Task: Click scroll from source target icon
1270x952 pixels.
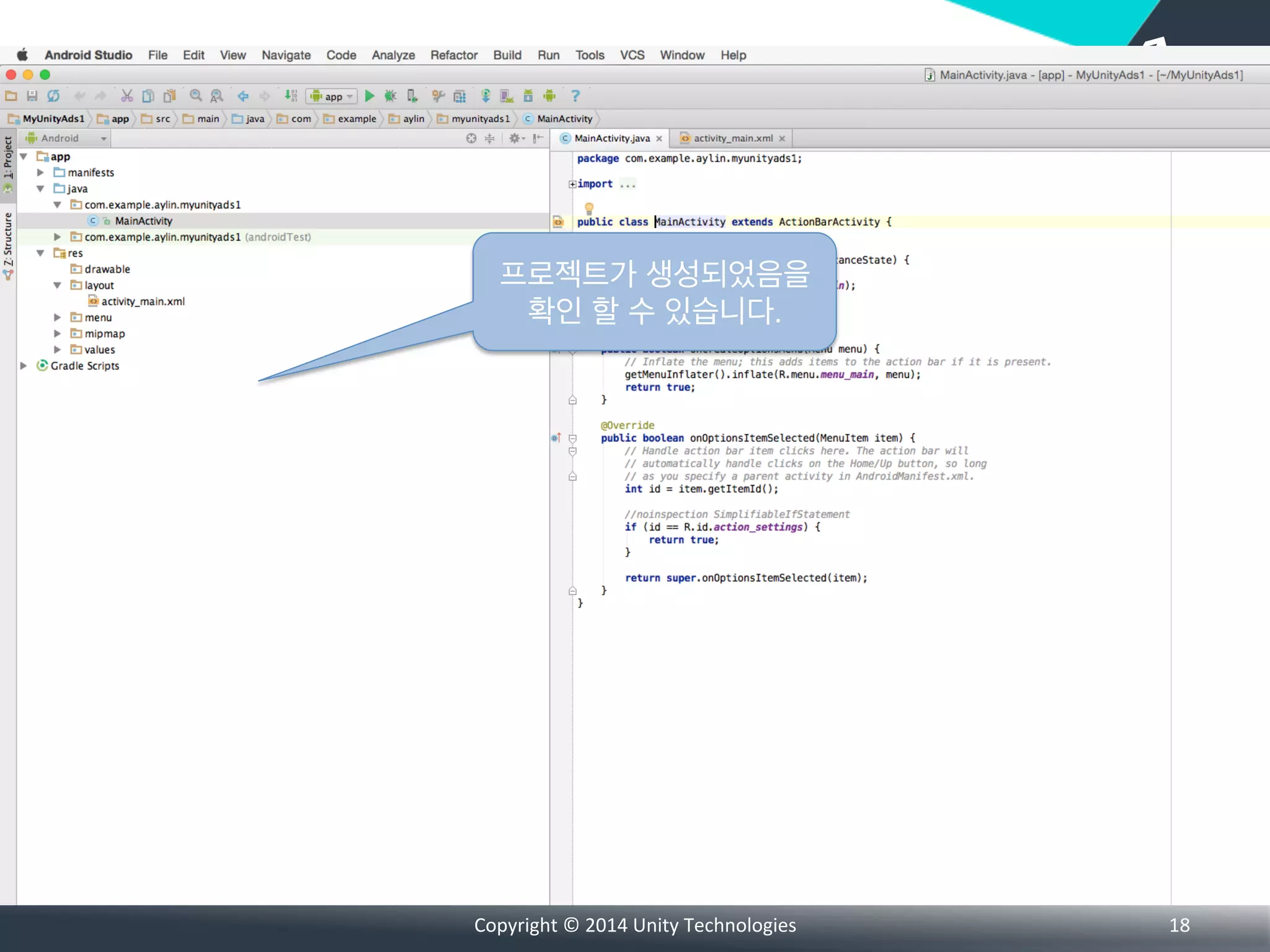Action: [x=471, y=138]
